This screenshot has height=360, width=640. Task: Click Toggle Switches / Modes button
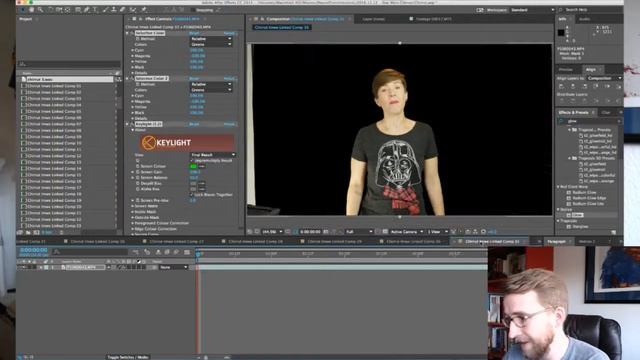(128, 357)
